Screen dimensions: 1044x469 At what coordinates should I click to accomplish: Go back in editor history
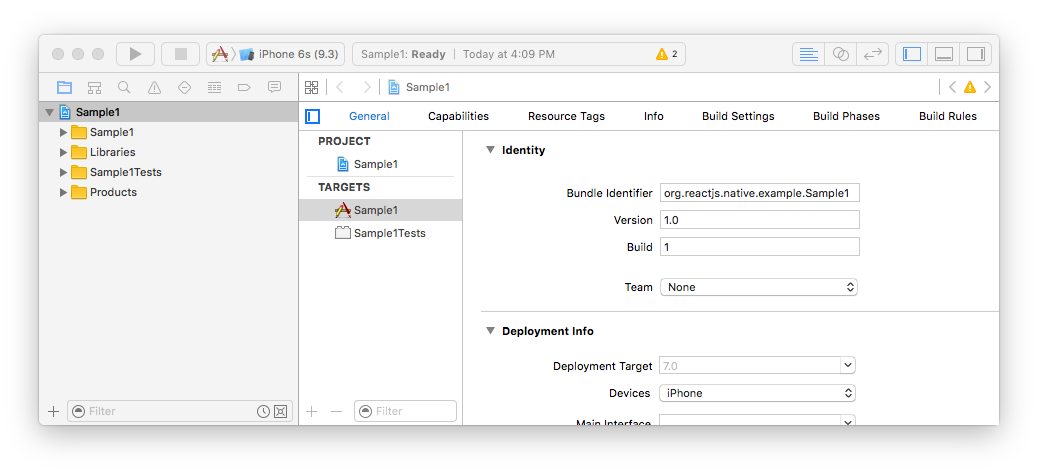(340, 87)
